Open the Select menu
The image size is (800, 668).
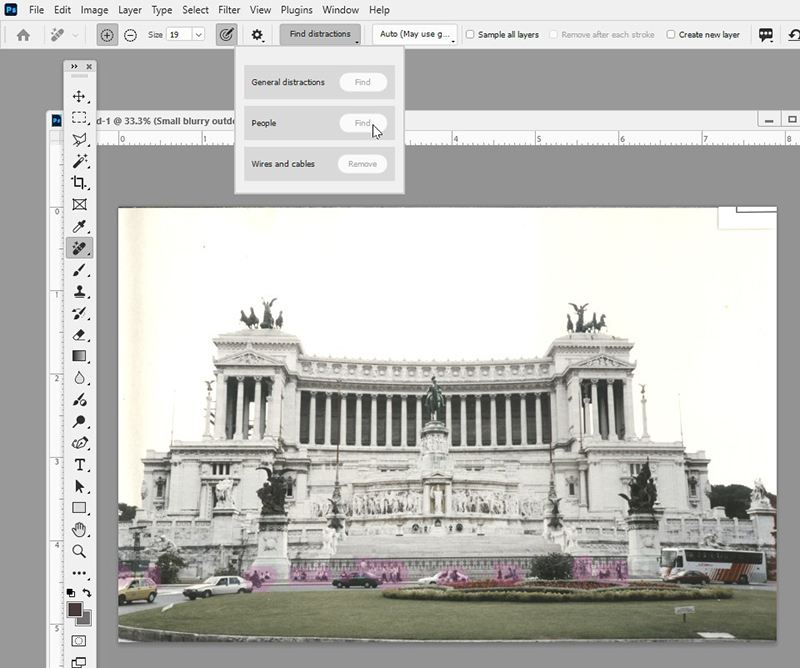(195, 10)
